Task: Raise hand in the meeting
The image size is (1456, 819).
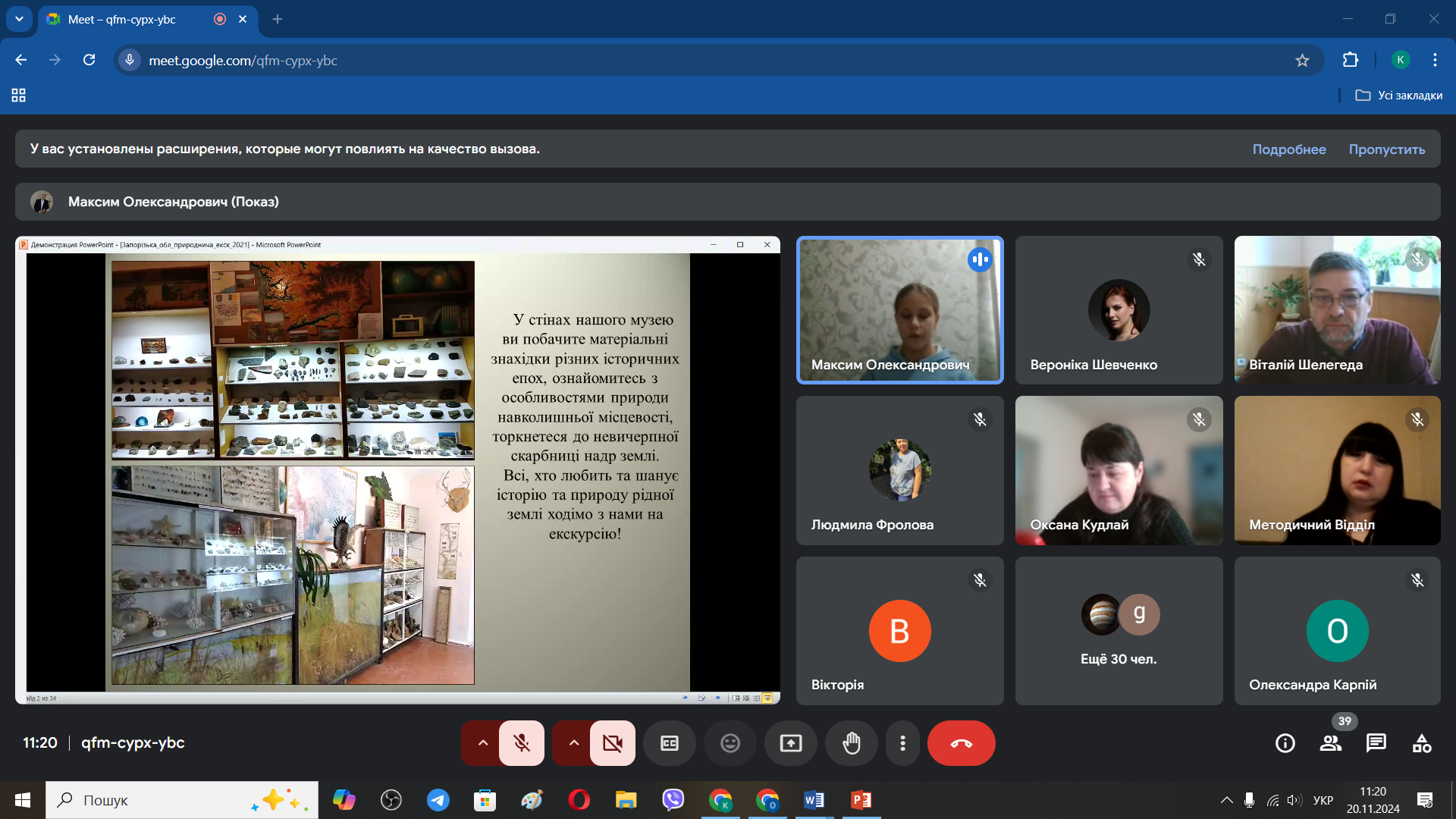Action: click(x=852, y=743)
